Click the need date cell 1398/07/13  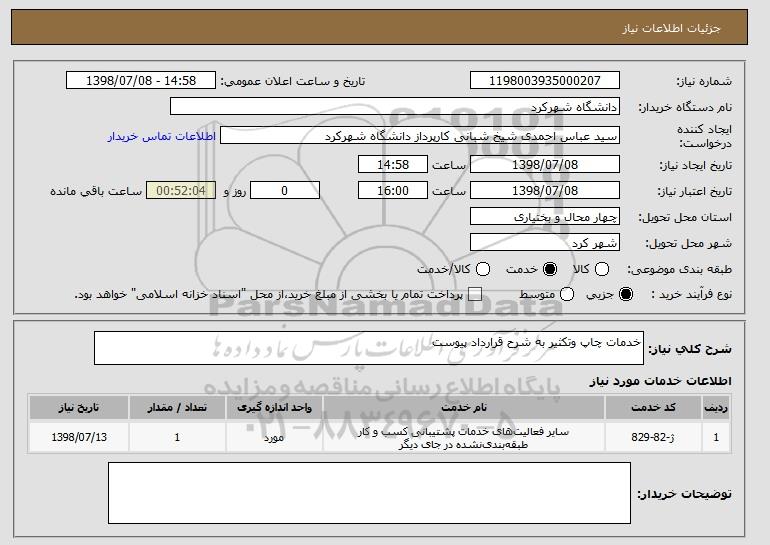tap(79, 437)
